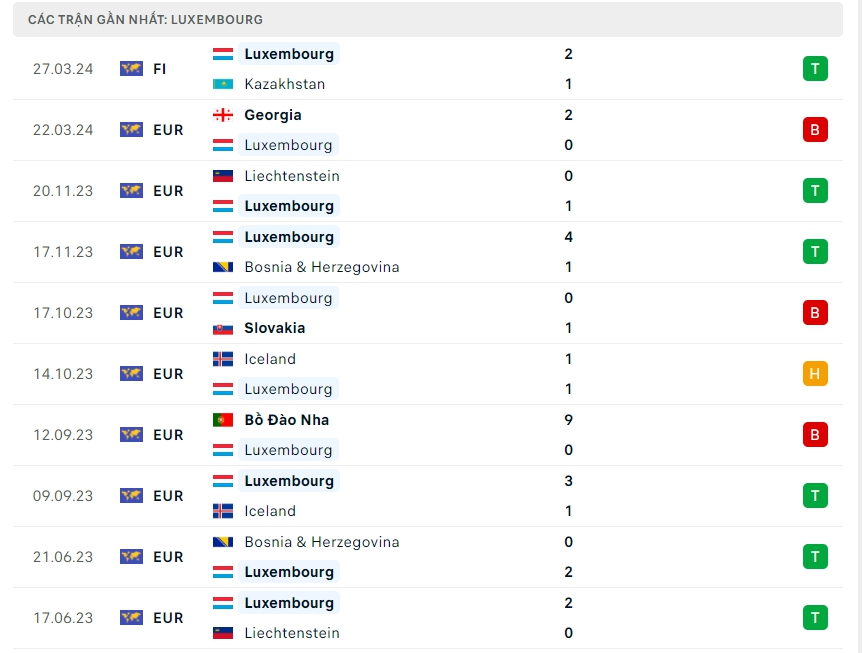Screen dimensions: 862x653
Task: Click the 9 score in the Portugal match
Action: [568, 420]
